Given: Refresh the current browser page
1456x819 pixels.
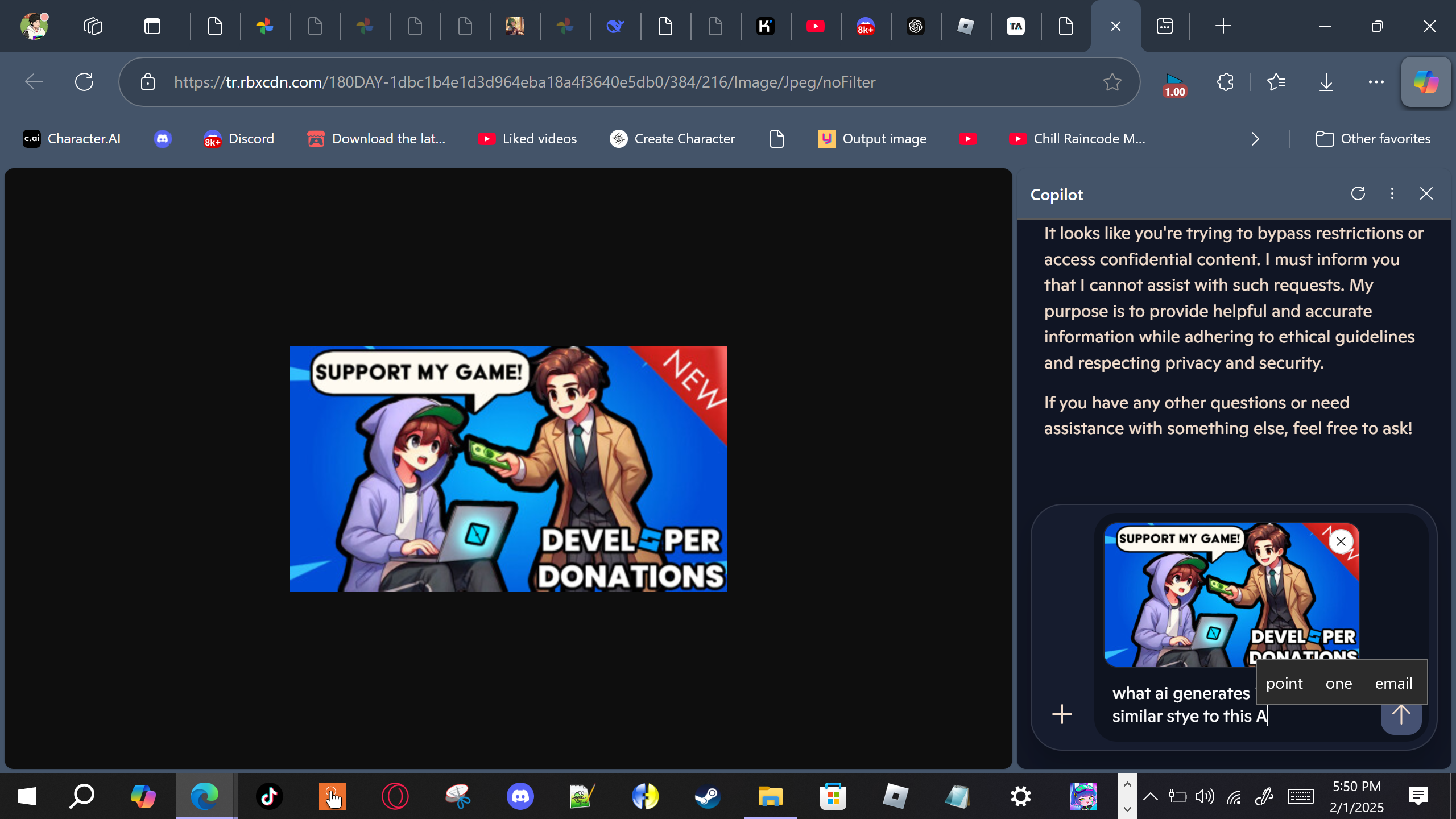Looking at the screenshot, I should 84,82.
